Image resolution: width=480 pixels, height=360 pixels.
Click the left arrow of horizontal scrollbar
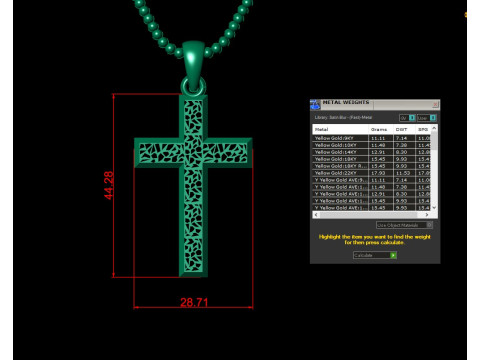point(316,215)
